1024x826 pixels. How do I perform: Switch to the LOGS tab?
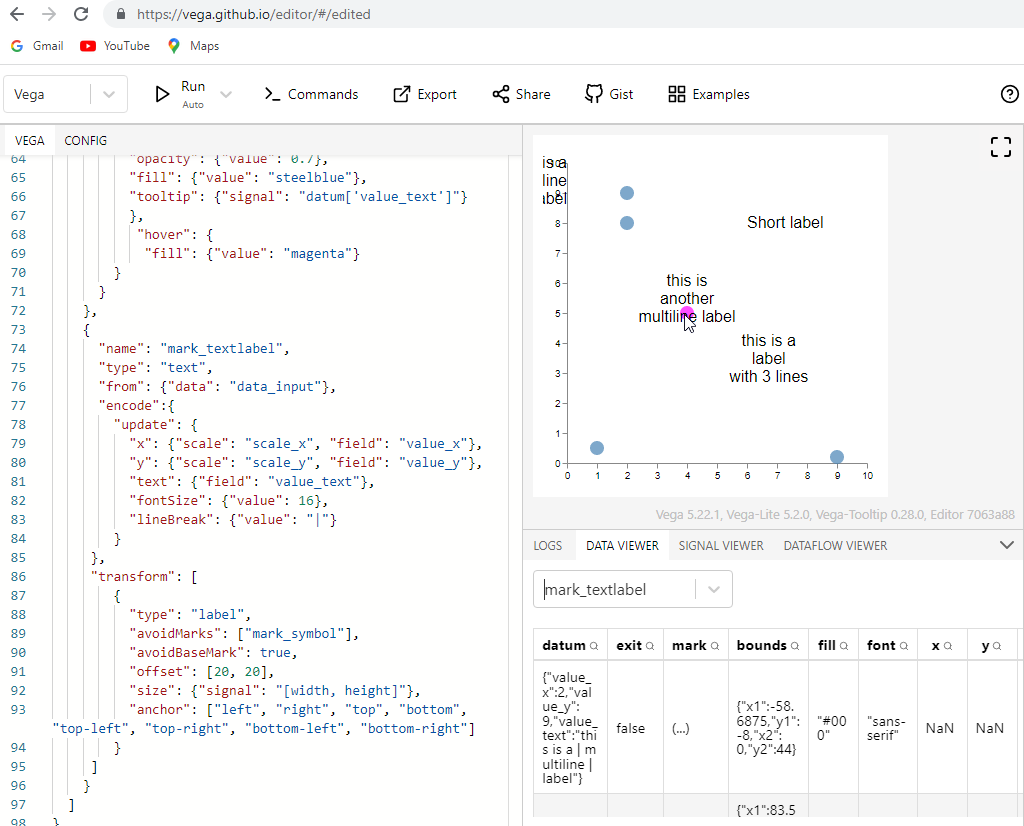click(x=548, y=545)
